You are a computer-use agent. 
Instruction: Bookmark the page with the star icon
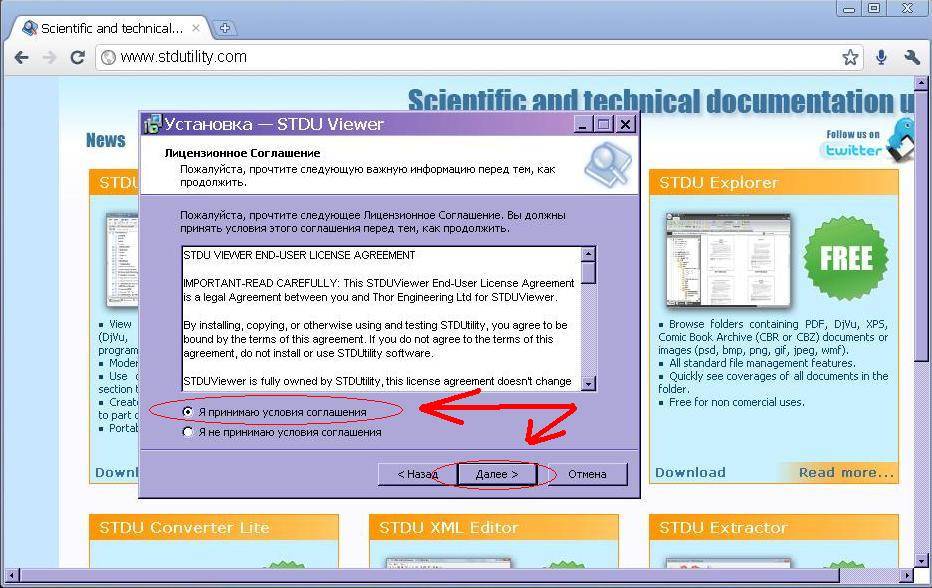(x=850, y=57)
